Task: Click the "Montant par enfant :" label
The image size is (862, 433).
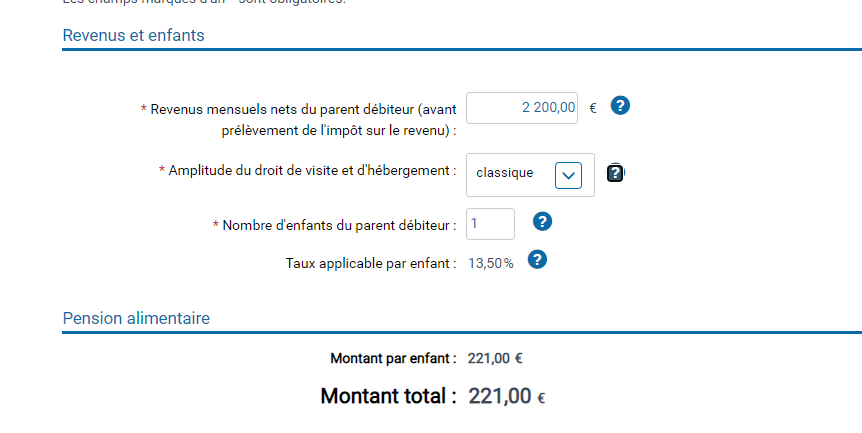Action: [x=394, y=359]
